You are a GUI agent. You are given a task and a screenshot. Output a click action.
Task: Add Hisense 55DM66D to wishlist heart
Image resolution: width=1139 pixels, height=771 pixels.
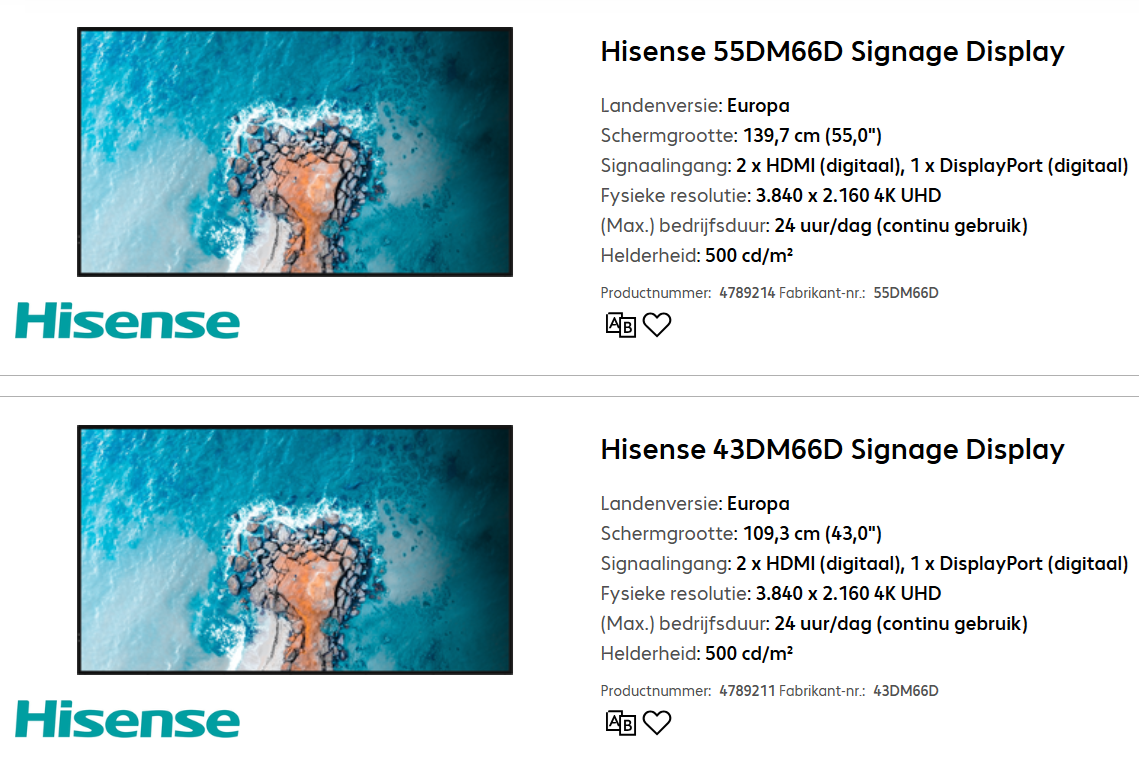(657, 325)
